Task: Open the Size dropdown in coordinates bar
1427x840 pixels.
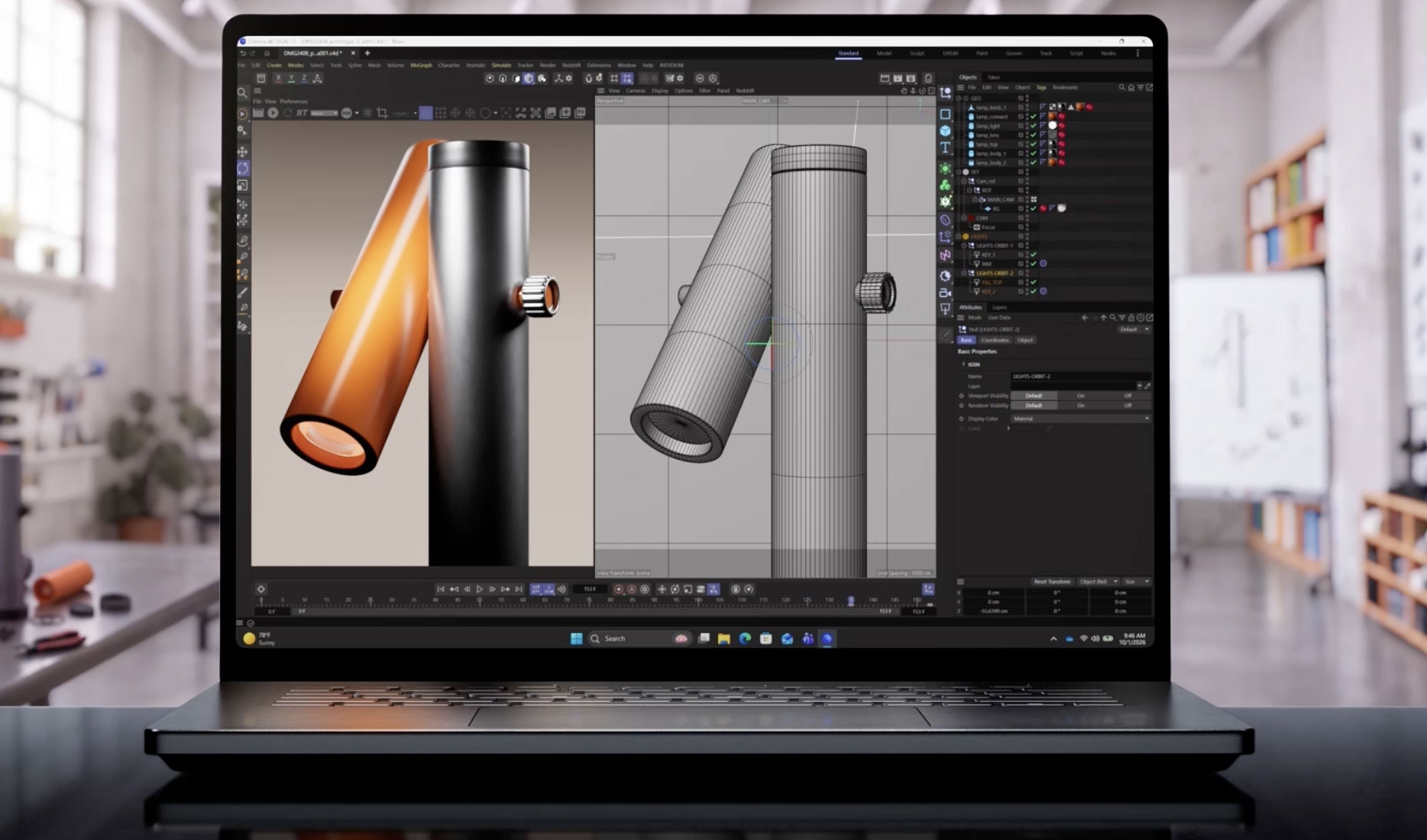Action: click(1136, 582)
